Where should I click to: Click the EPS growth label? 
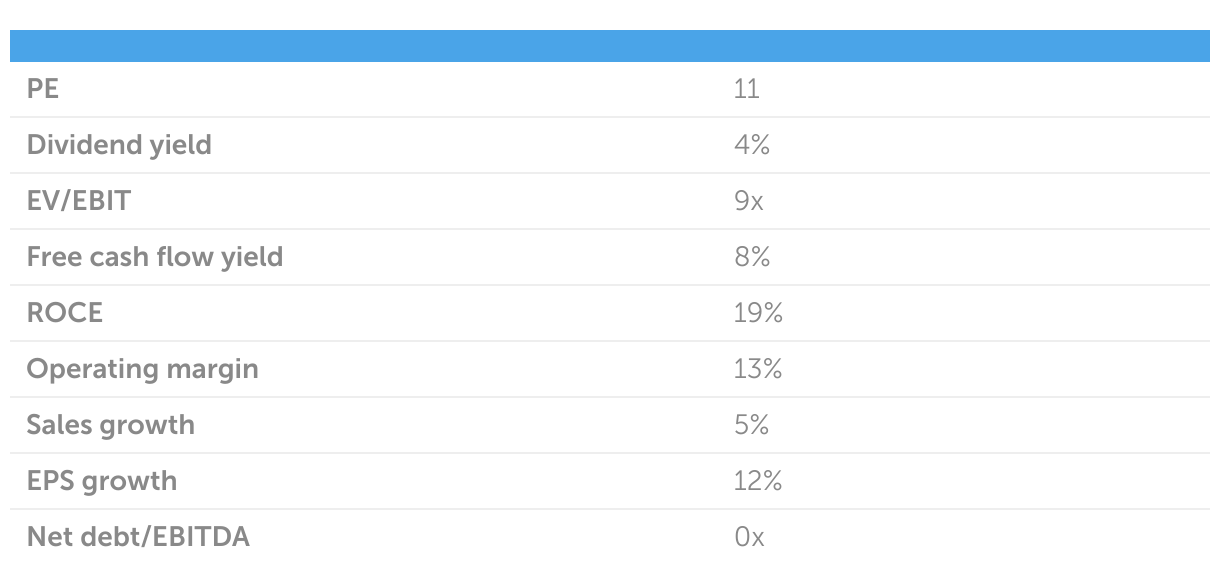point(102,481)
